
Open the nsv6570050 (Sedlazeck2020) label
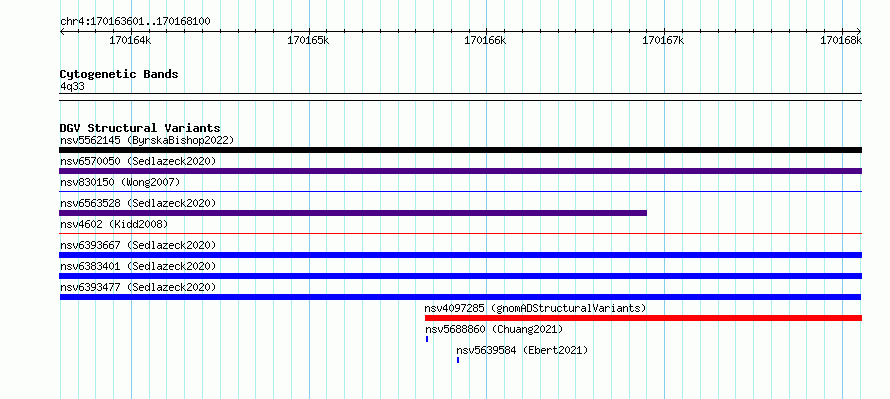[138, 161]
